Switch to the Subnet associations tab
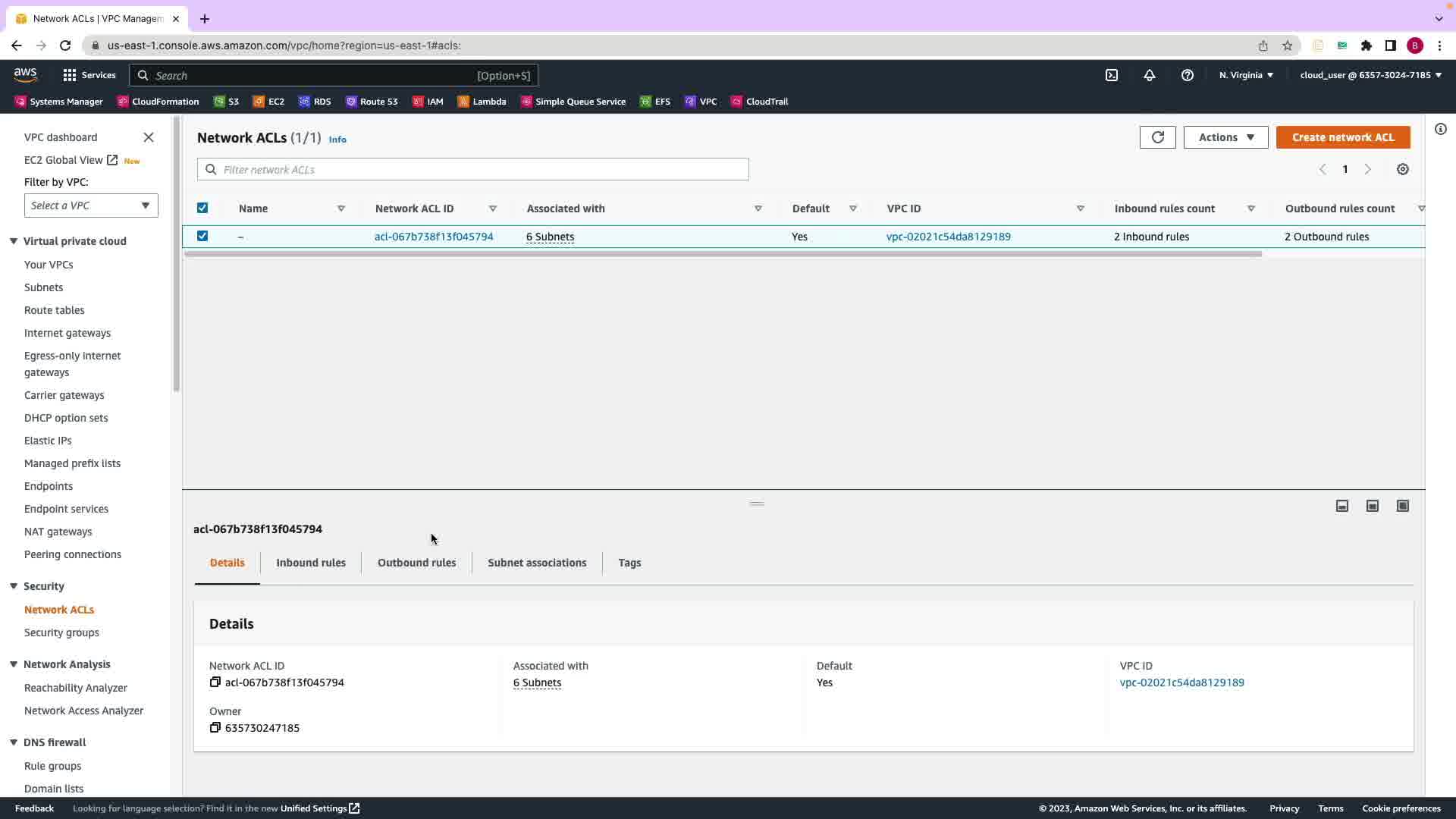The width and height of the screenshot is (1456, 819). point(537,563)
